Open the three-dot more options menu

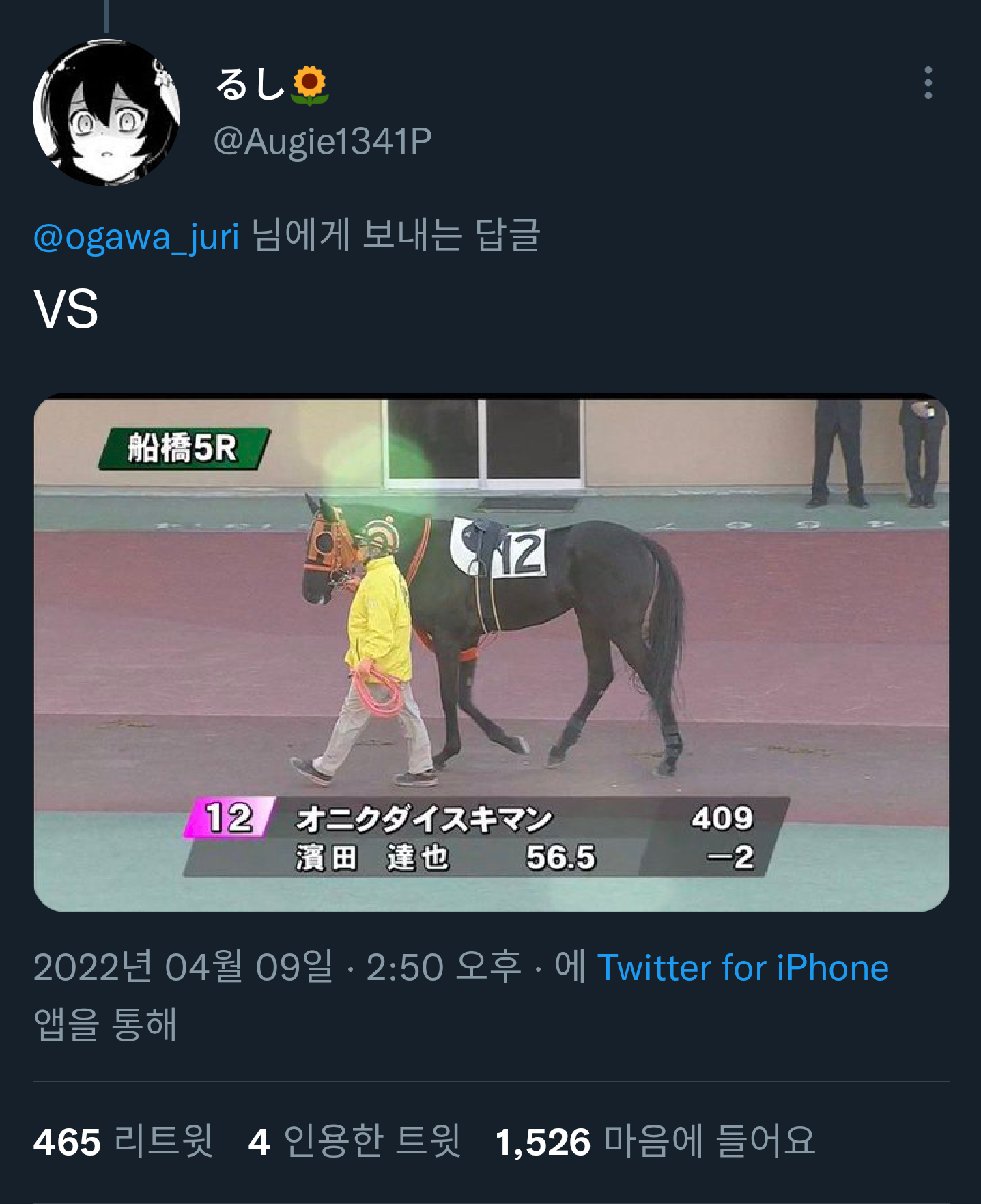[x=928, y=83]
